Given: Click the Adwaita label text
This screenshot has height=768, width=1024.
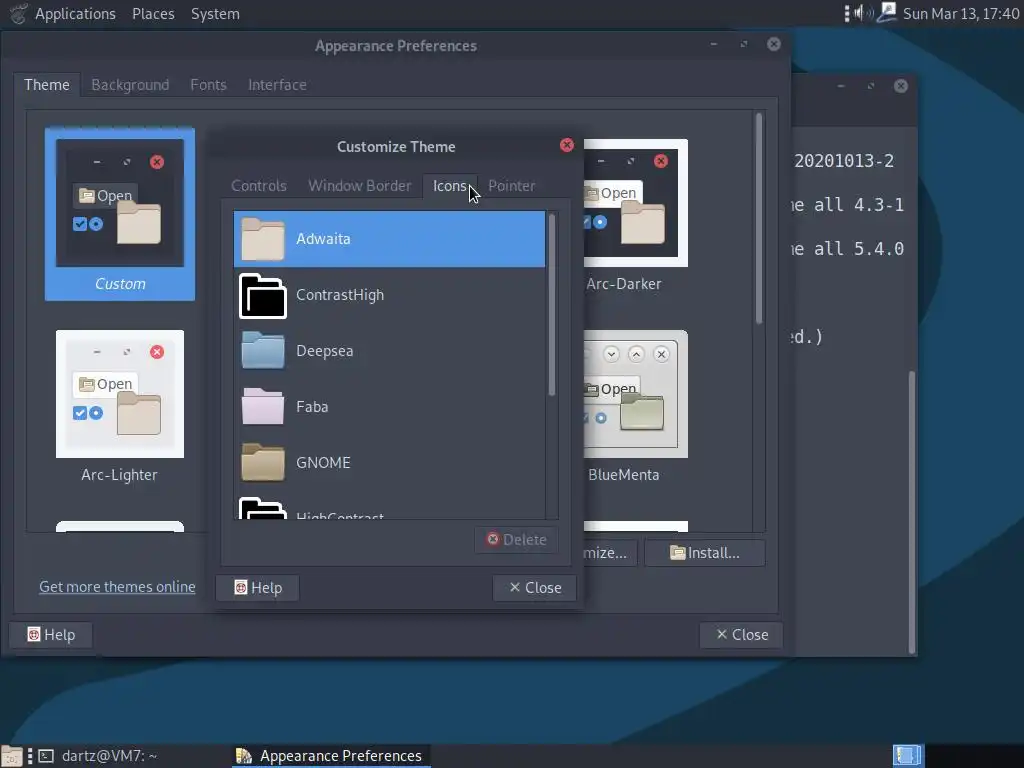Looking at the screenshot, I should (323, 239).
